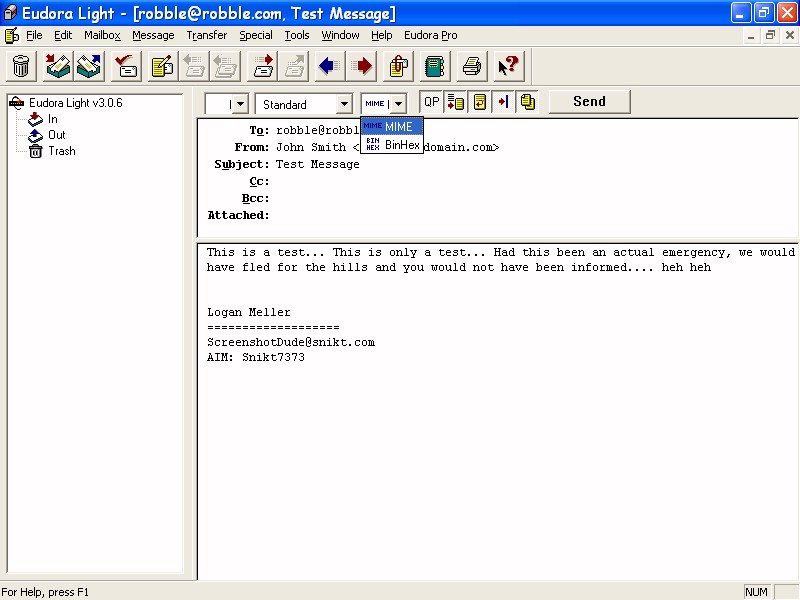Image resolution: width=800 pixels, height=600 pixels.
Task: Click the Trash mailbox tree icon
Action: click(35, 151)
